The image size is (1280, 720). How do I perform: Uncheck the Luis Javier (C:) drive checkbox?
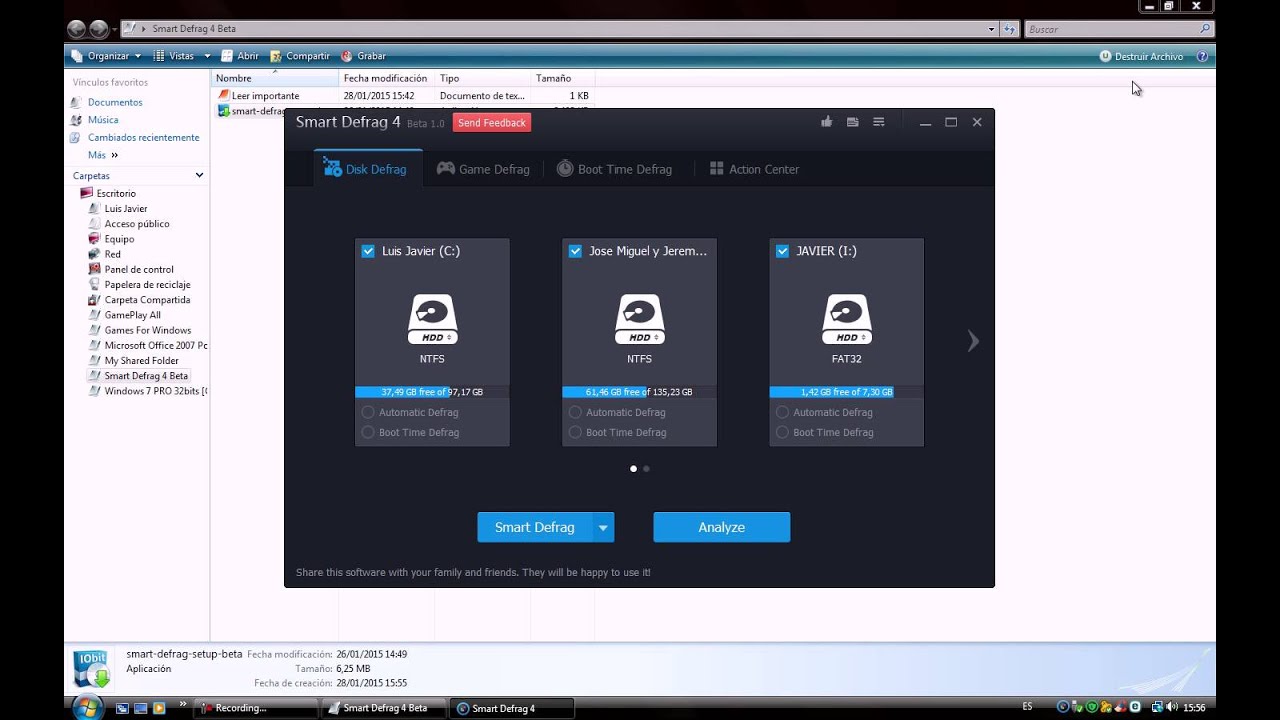[x=368, y=251]
